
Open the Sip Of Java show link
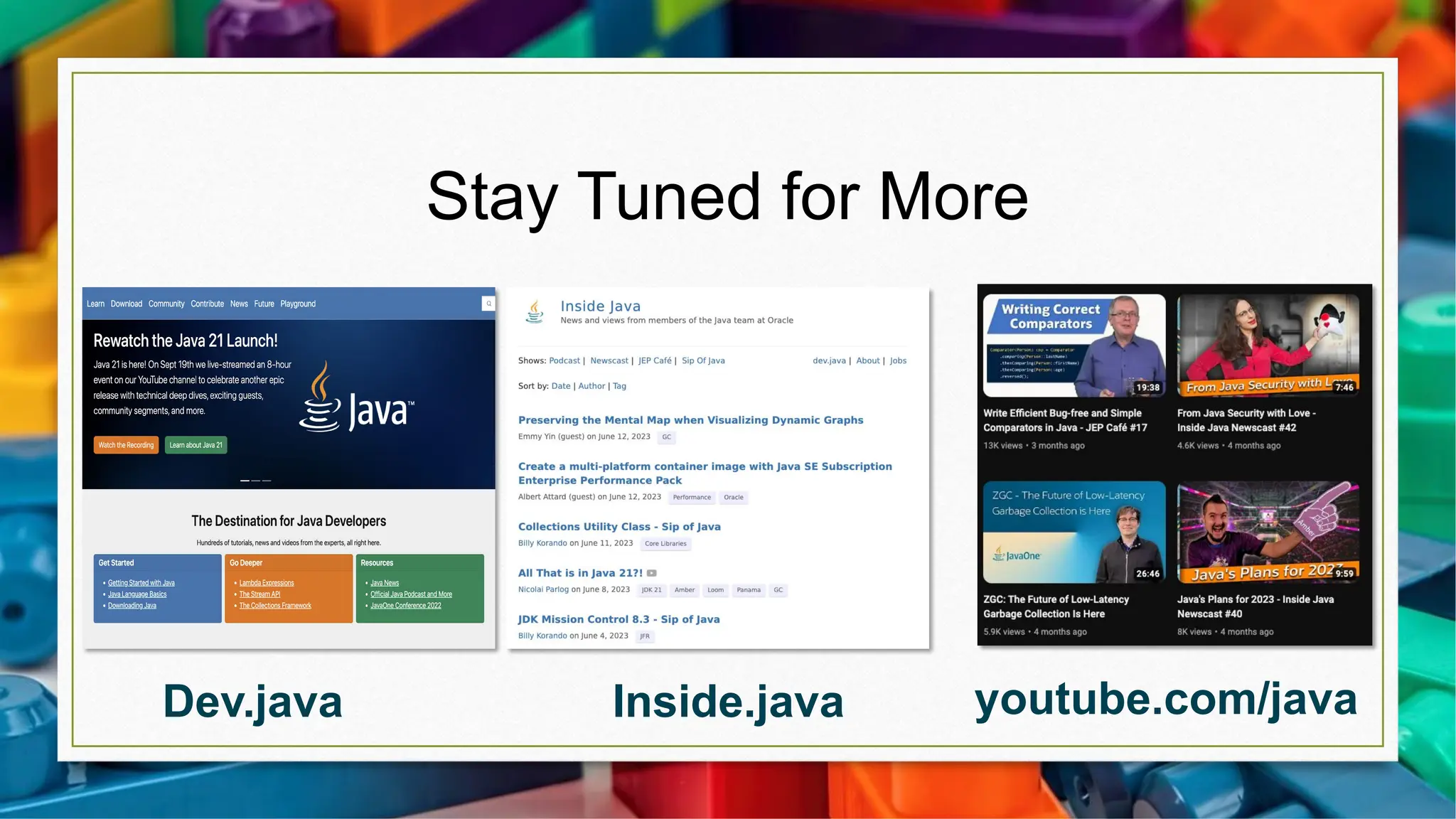pyautogui.click(x=703, y=360)
